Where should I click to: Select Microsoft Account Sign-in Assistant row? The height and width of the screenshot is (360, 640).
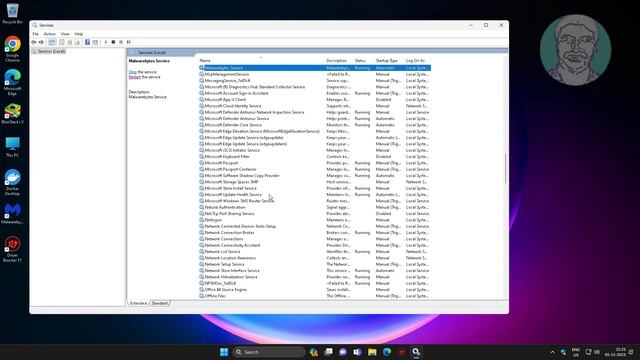coord(315,93)
